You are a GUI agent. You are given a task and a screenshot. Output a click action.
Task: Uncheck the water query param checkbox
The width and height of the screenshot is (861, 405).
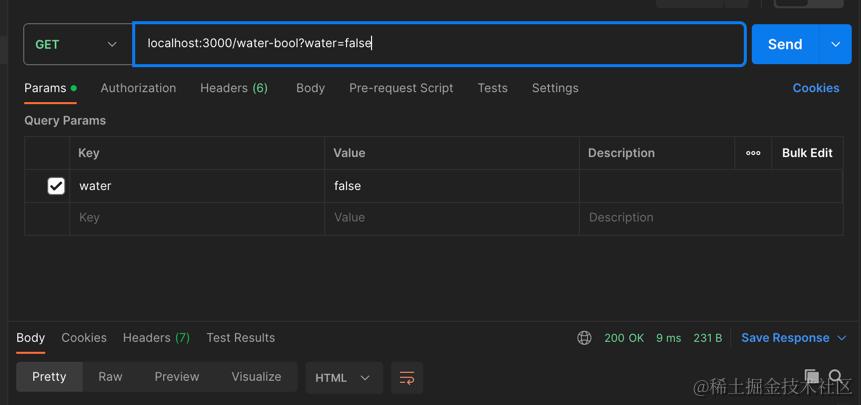(56, 186)
